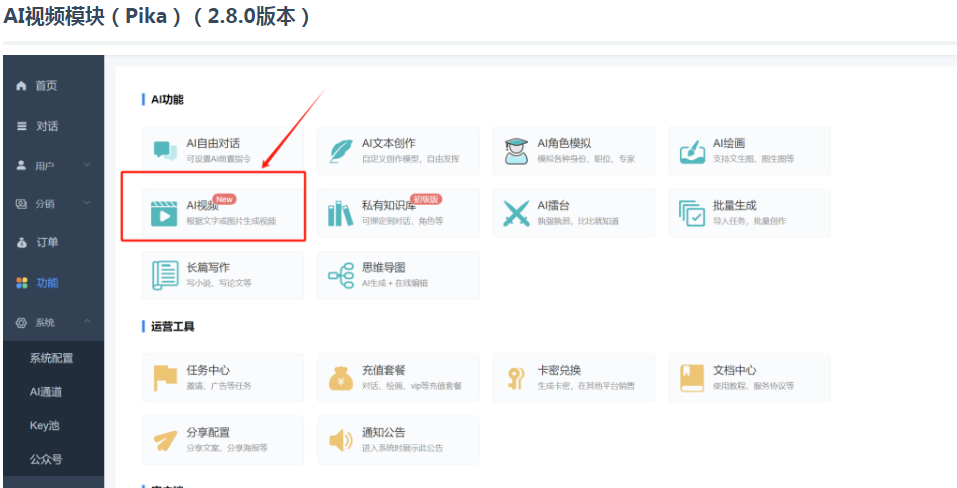
Task: Open AI通道 submenu item
Action: pos(46,392)
